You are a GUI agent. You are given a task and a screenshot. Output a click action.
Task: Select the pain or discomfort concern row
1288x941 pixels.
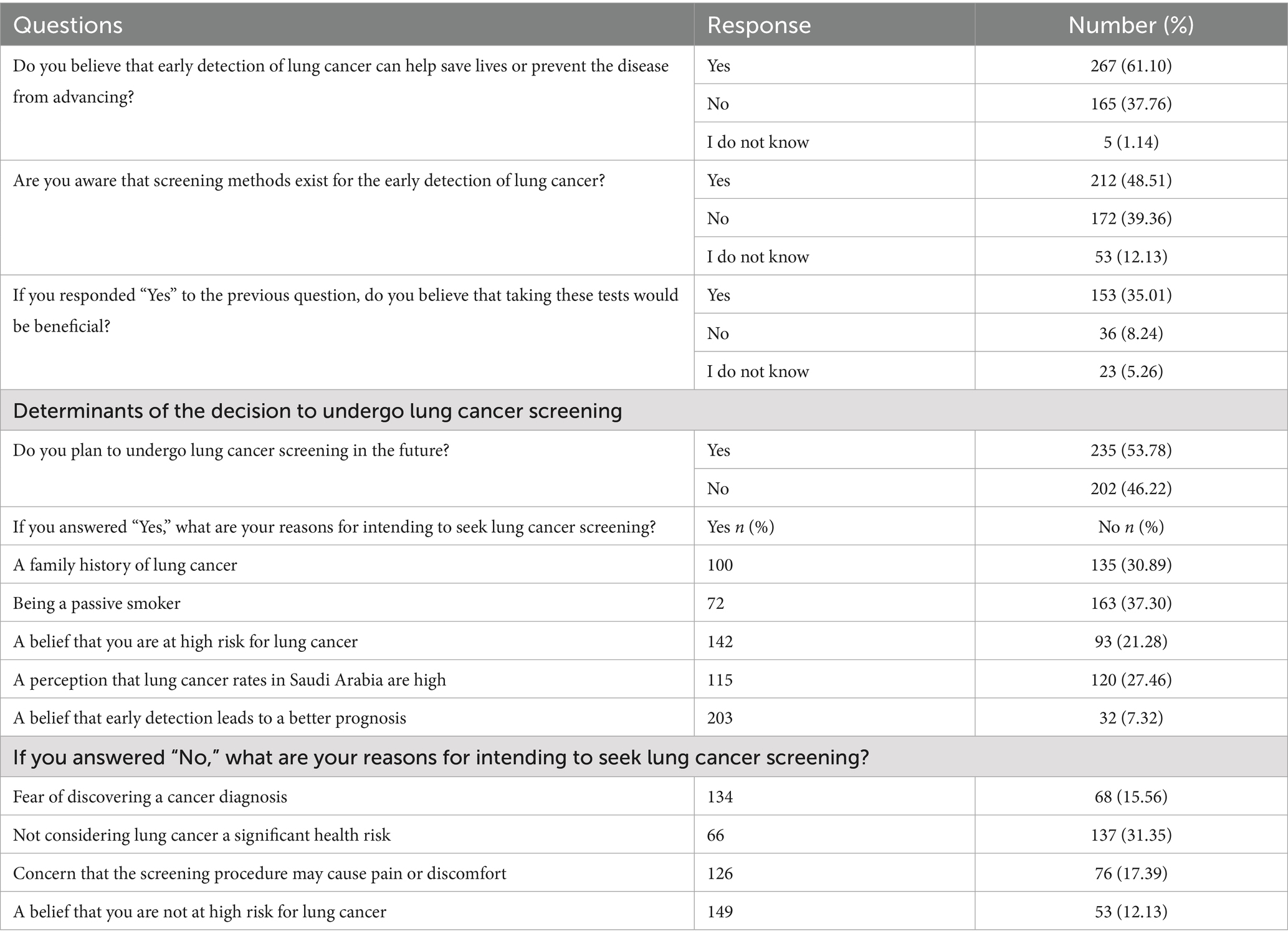coord(259,874)
